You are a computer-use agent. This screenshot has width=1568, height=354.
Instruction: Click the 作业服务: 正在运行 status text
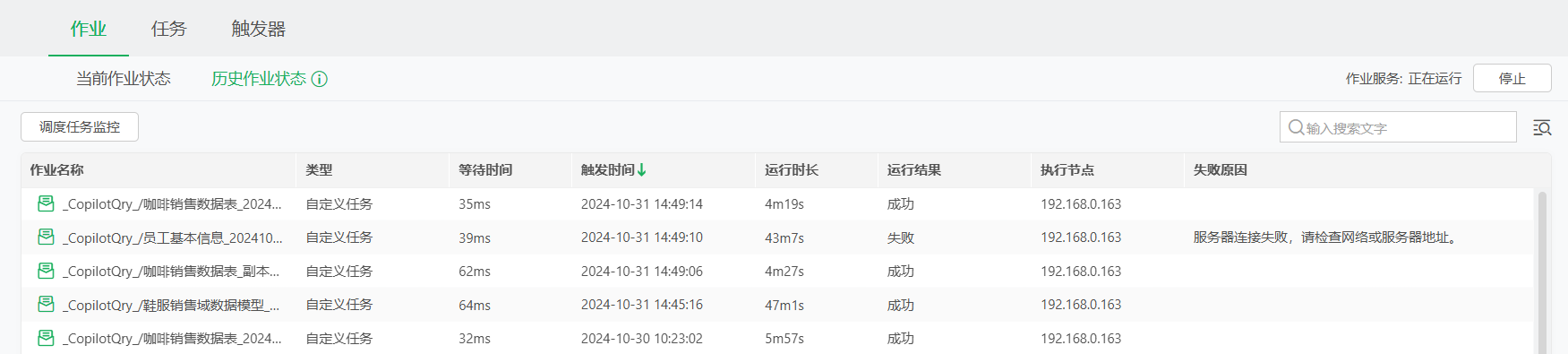pyautogui.click(x=1403, y=79)
